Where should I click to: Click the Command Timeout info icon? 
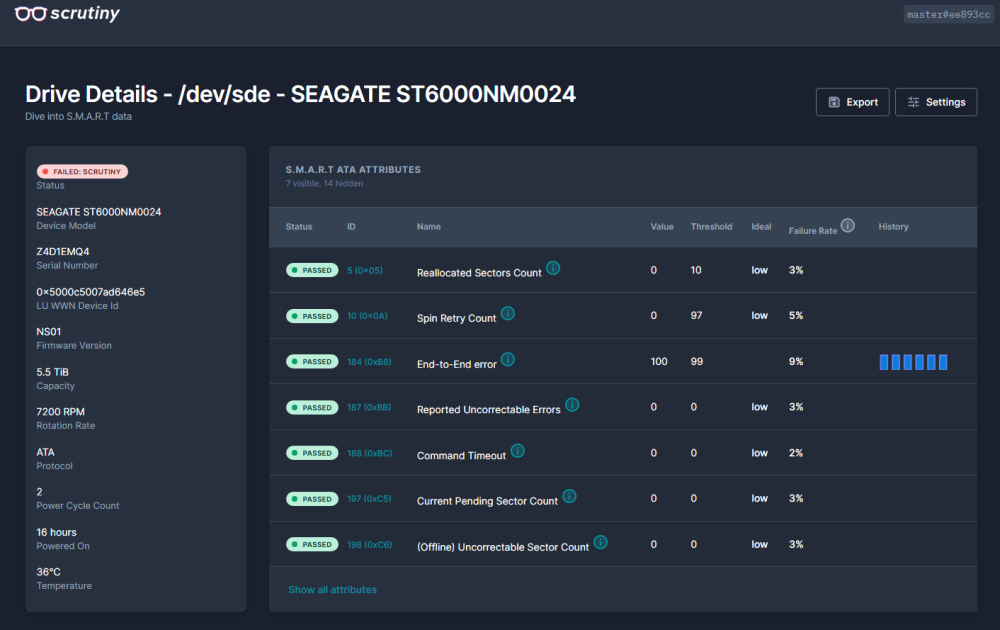tap(518, 451)
